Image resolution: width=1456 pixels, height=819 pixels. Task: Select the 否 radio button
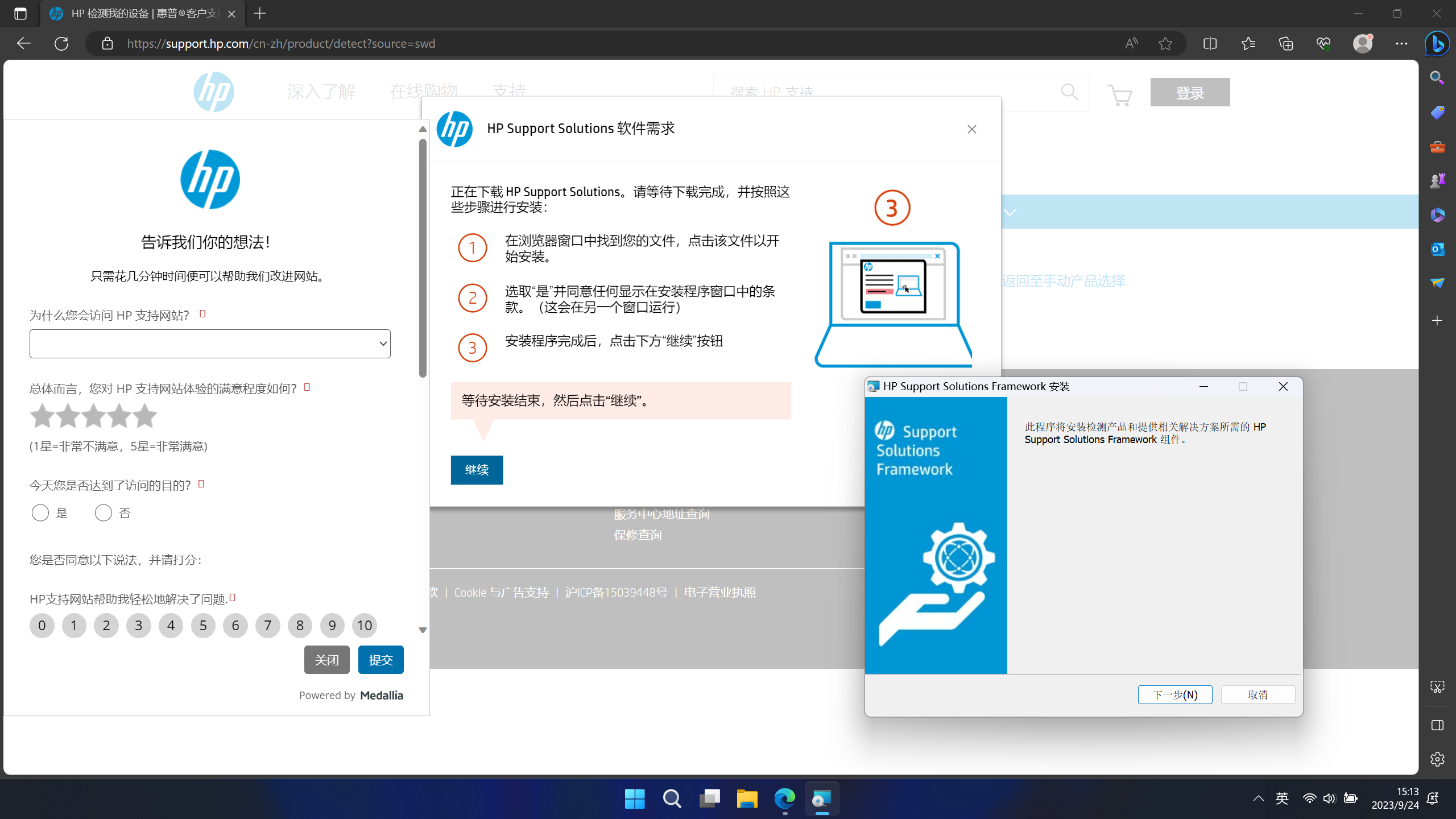point(104,513)
